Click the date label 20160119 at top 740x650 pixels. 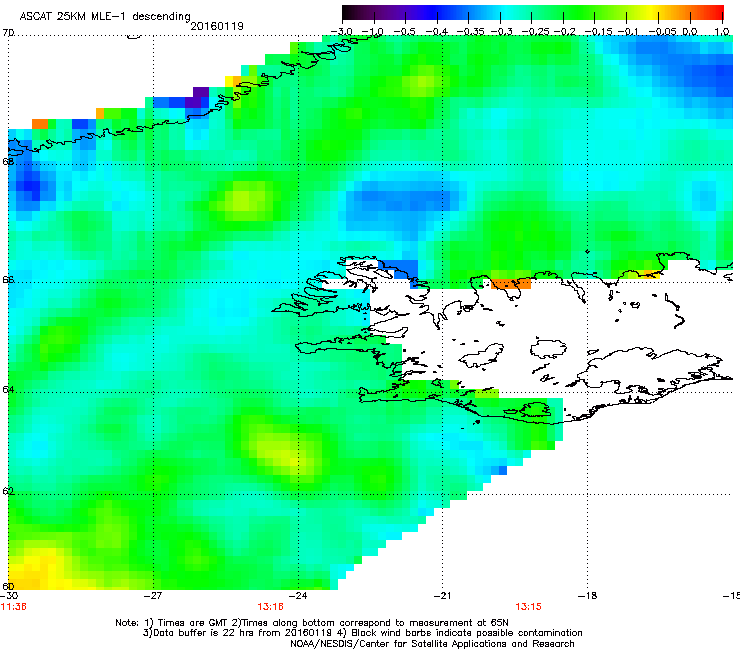pyautogui.click(x=217, y=26)
